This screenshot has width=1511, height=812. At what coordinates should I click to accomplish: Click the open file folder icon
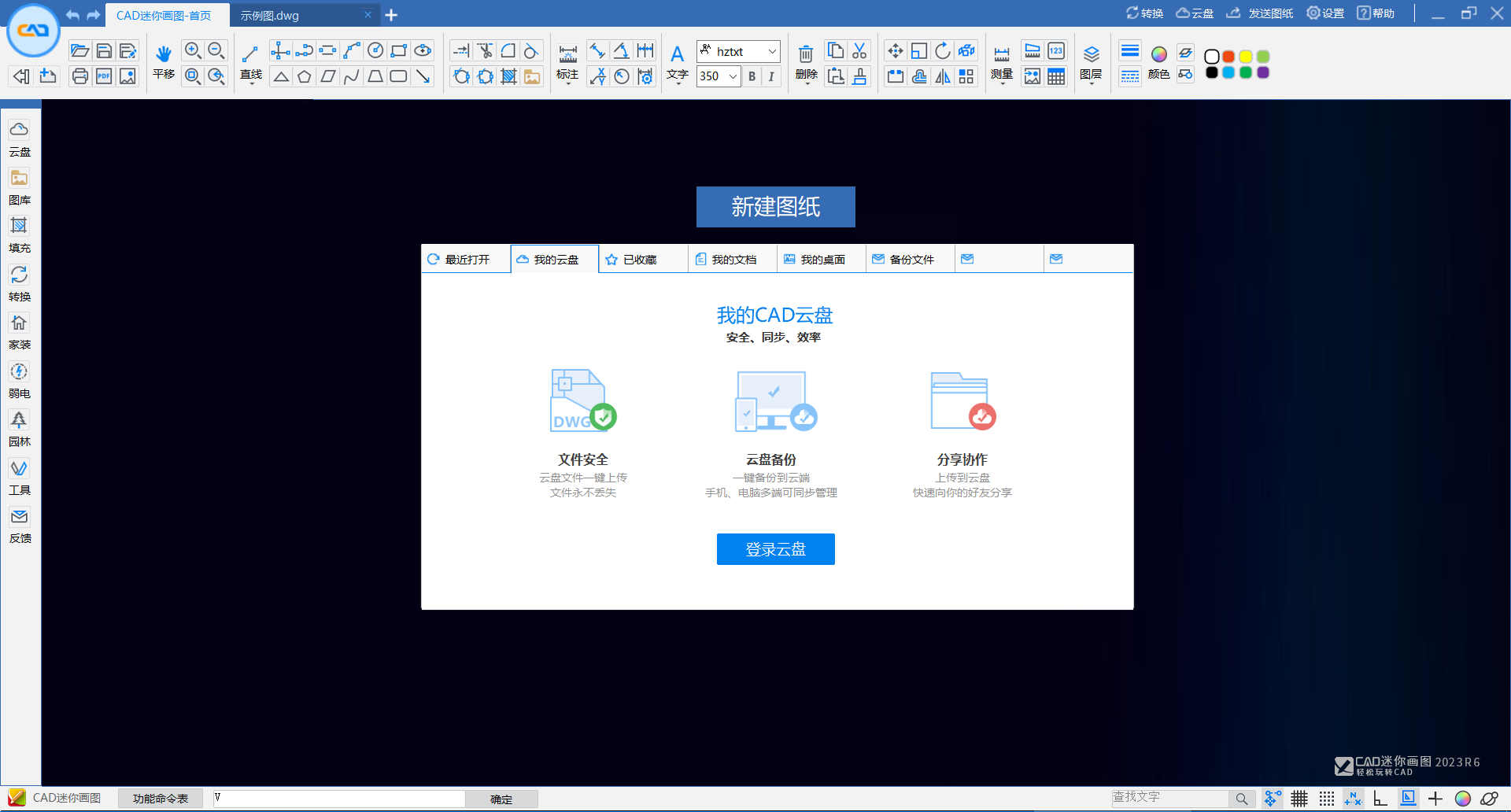click(79, 51)
